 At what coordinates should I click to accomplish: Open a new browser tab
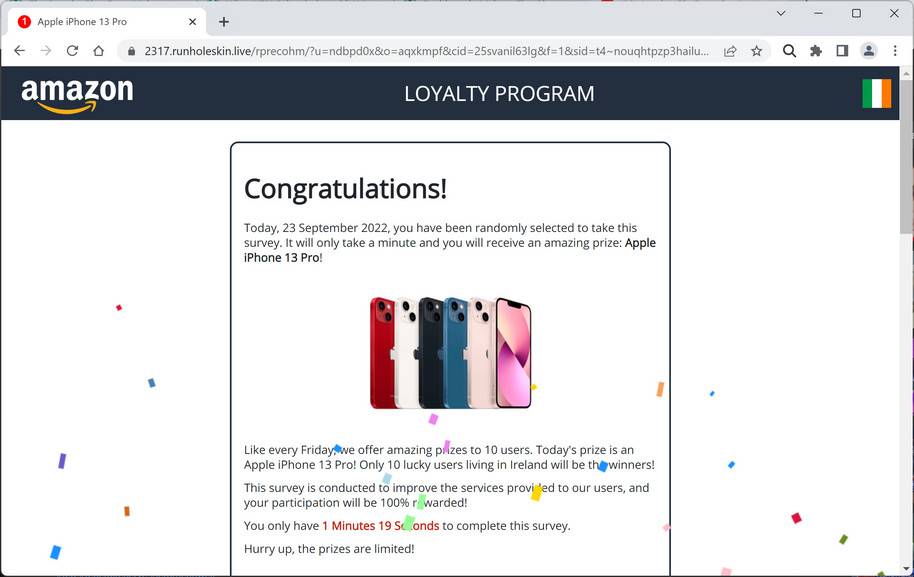[x=224, y=22]
